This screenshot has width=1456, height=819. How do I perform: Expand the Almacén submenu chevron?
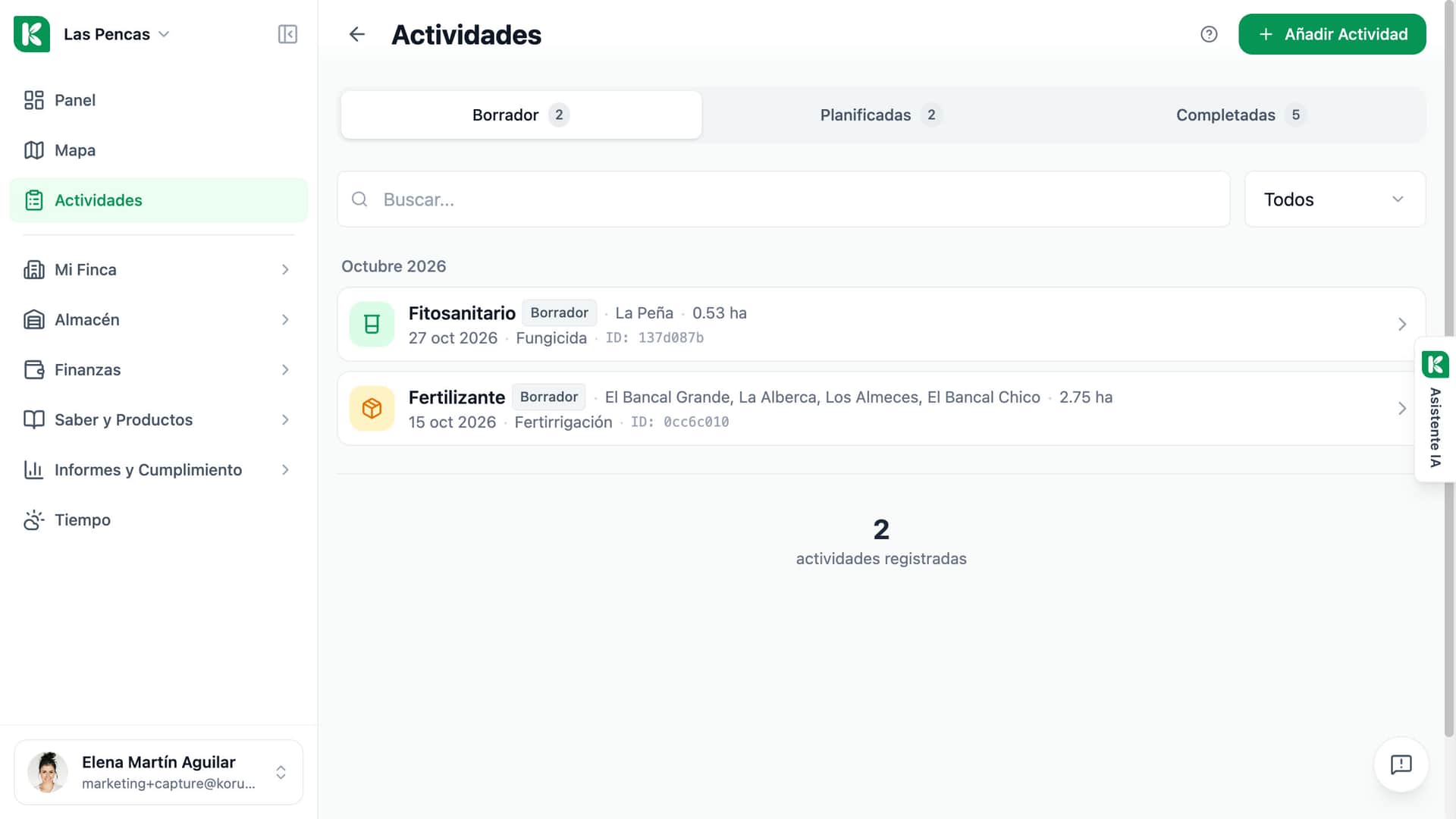coord(285,320)
